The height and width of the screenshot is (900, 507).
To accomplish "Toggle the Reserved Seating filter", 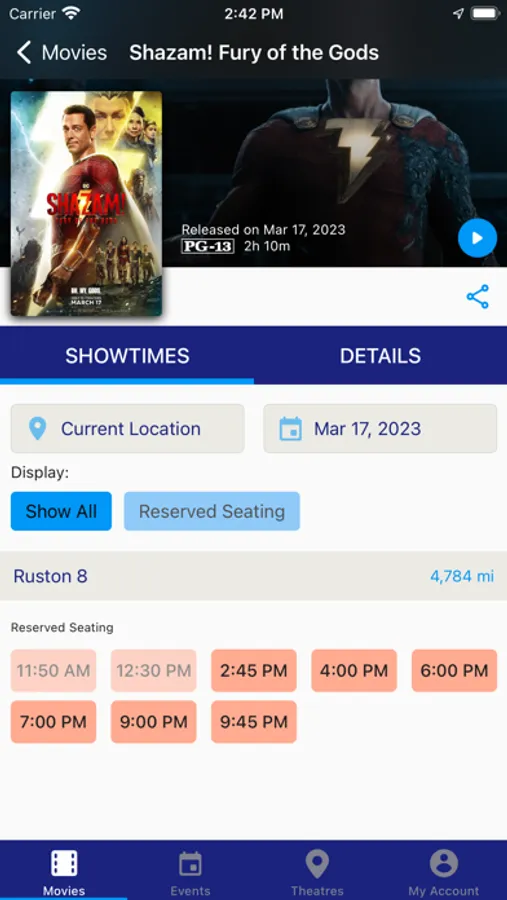I will [x=212, y=511].
